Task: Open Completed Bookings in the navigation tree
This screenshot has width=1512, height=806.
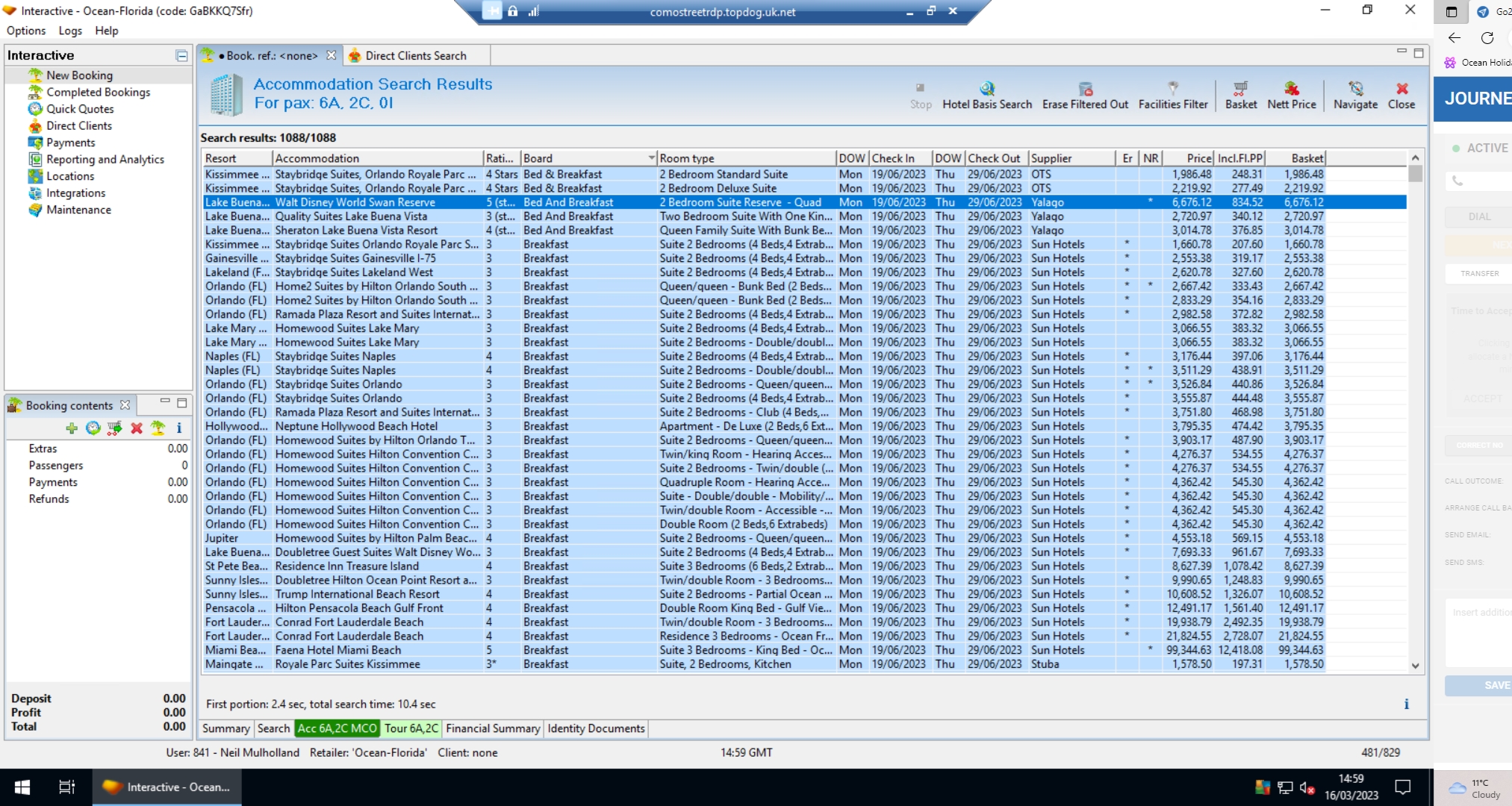Action: click(98, 93)
